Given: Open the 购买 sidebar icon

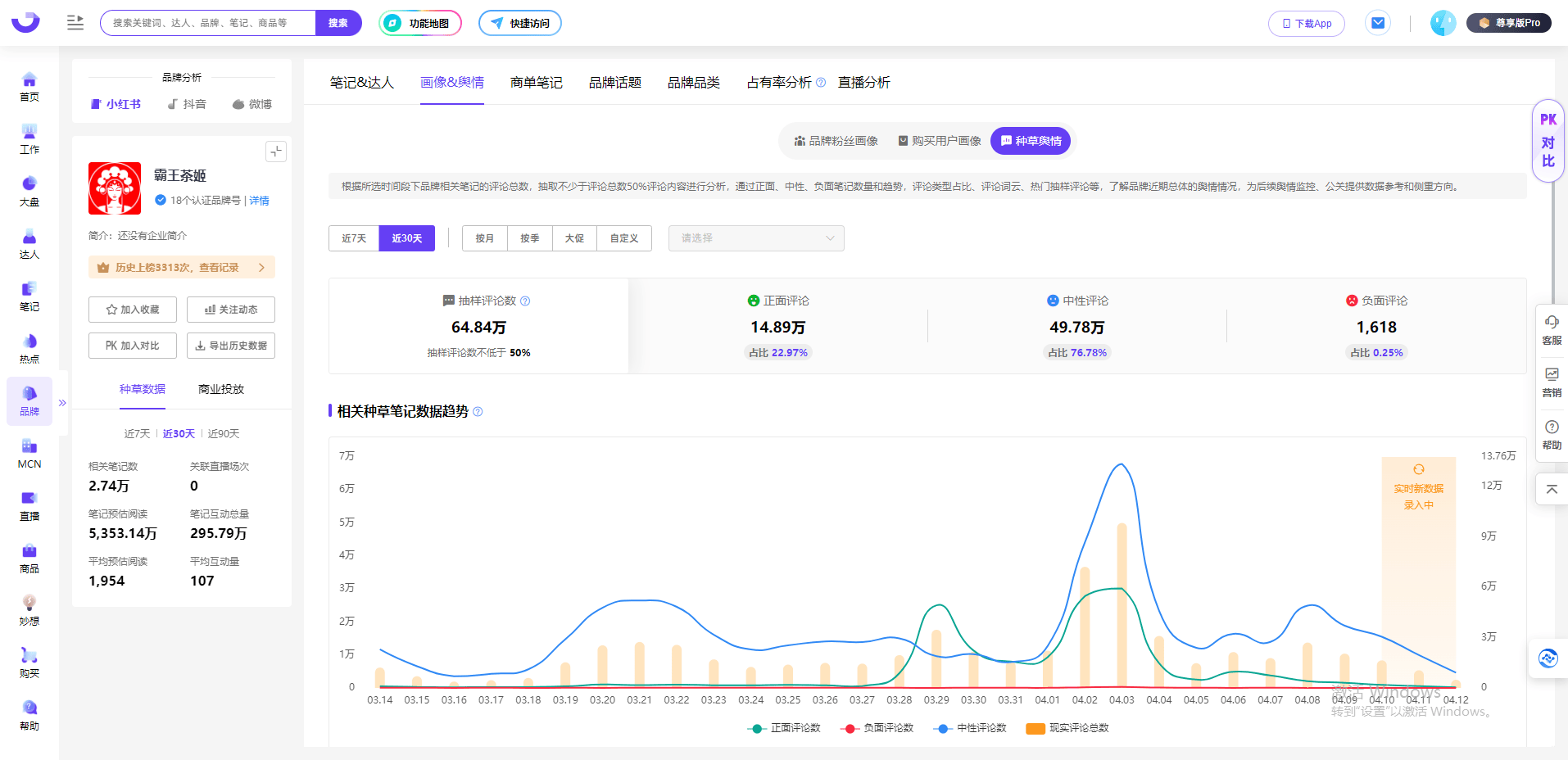Looking at the screenshot, I should click(x=29, y=663).
